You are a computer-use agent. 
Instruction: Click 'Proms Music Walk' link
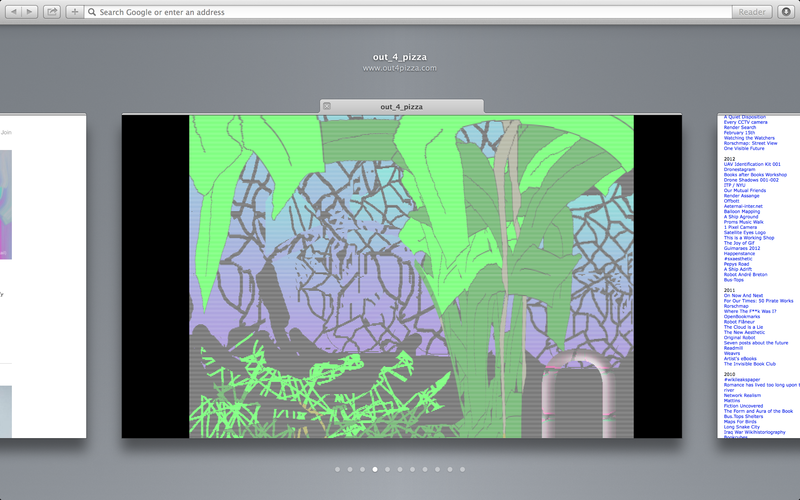743,222
